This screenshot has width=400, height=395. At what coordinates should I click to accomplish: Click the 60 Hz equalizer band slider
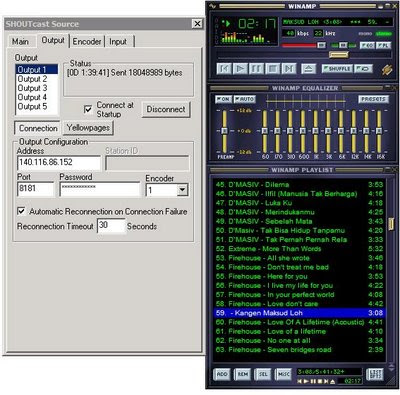tap(265, 131)
